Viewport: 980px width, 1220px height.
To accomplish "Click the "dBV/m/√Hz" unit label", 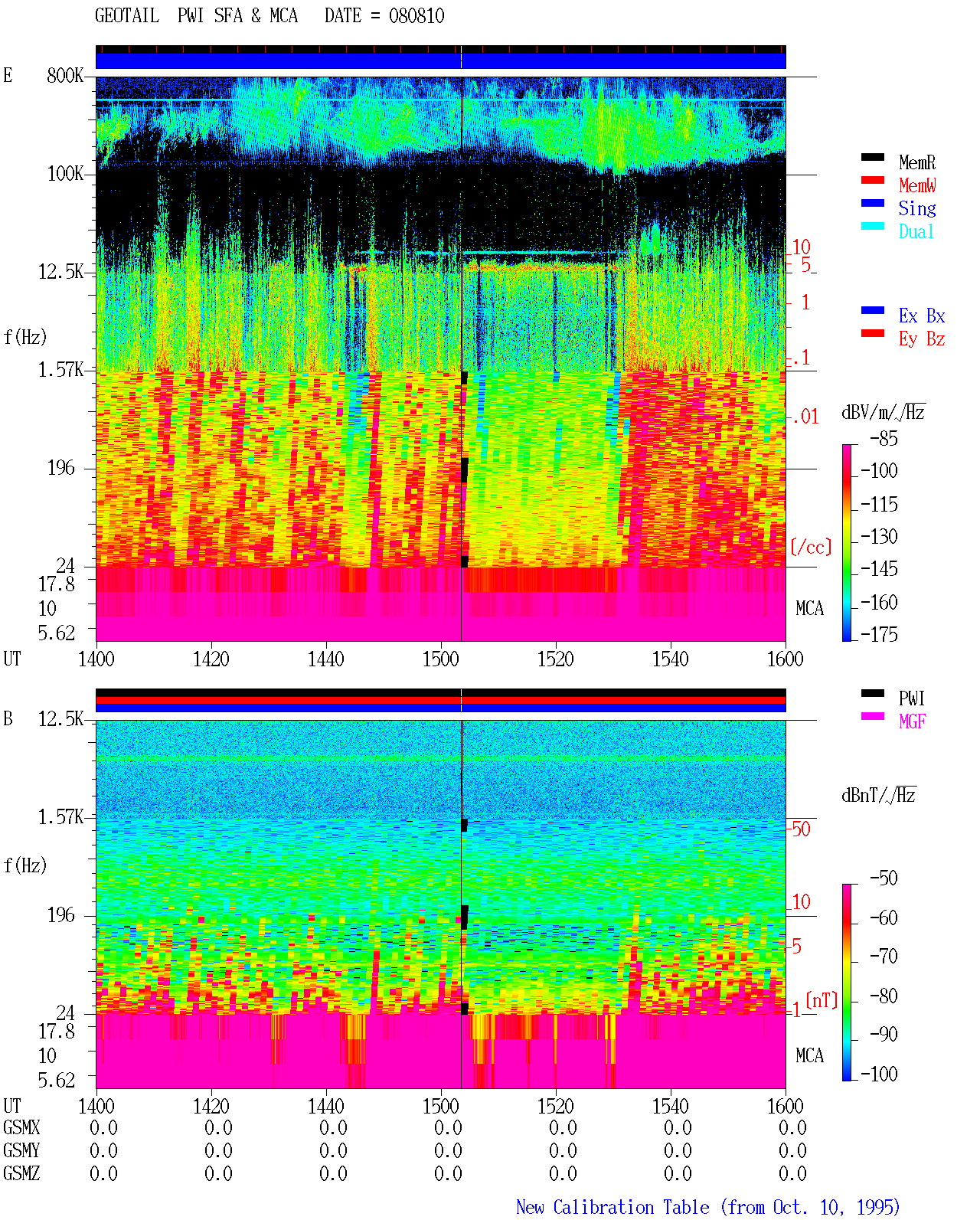I will [x=884, y=412].
